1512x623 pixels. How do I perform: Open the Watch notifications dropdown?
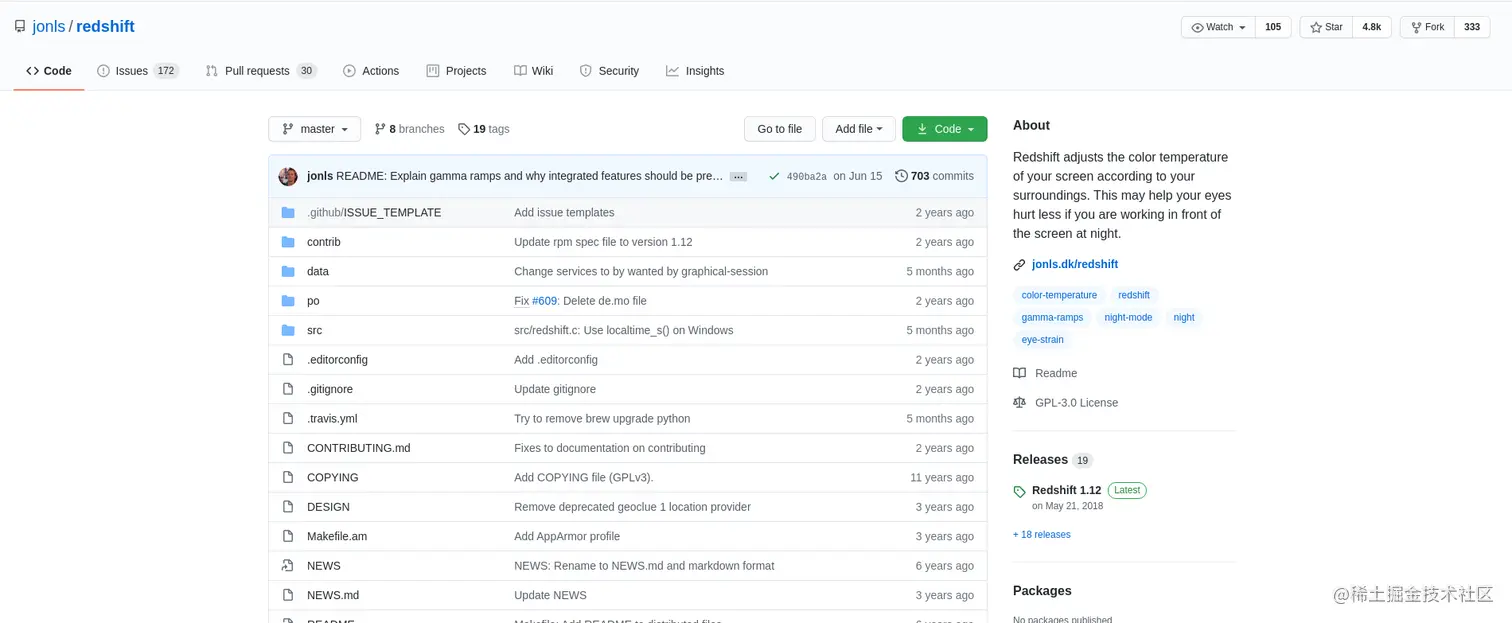(1218, 27)
